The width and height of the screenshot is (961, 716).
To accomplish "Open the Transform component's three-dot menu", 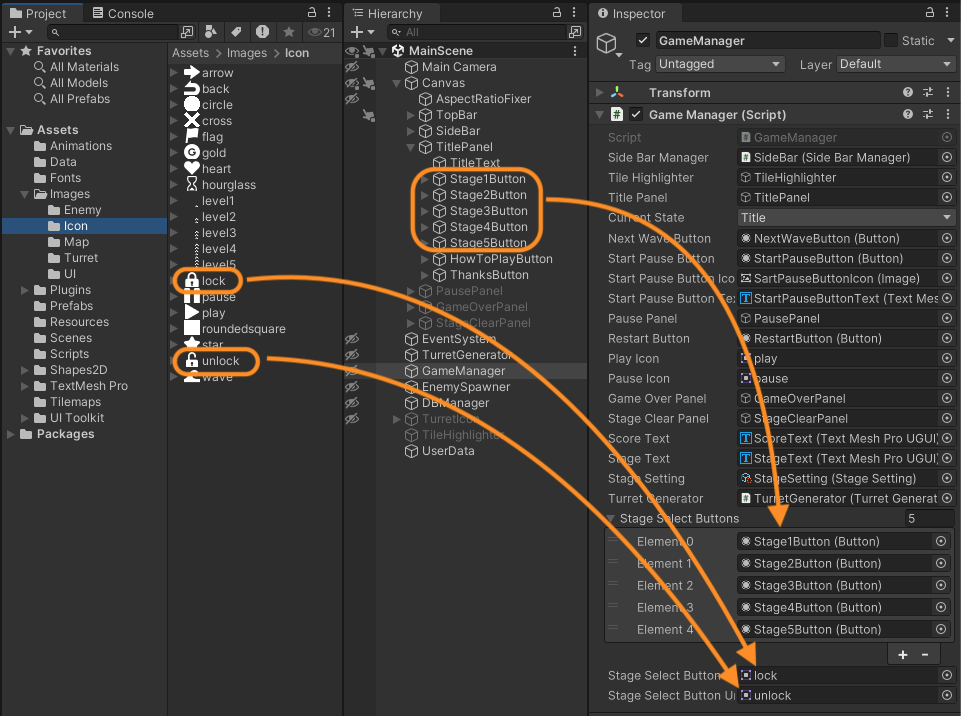I will [948, 93].
